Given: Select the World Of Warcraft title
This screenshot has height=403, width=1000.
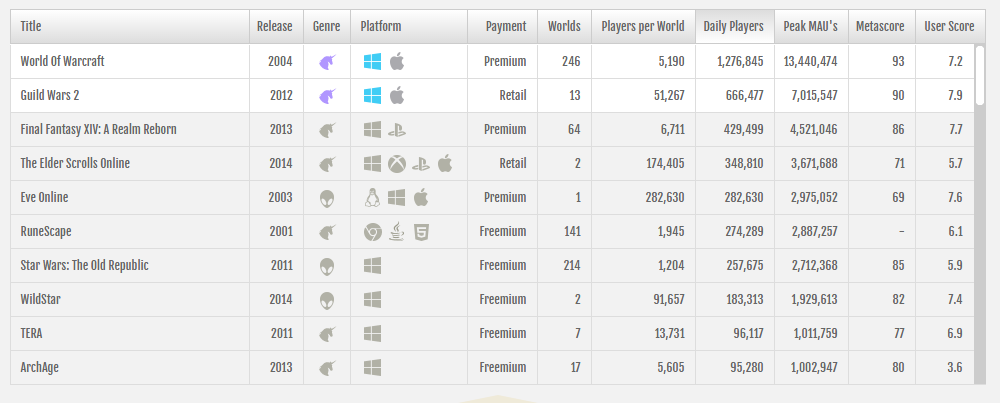Looking at the screenshot, I should click(62, 62).
